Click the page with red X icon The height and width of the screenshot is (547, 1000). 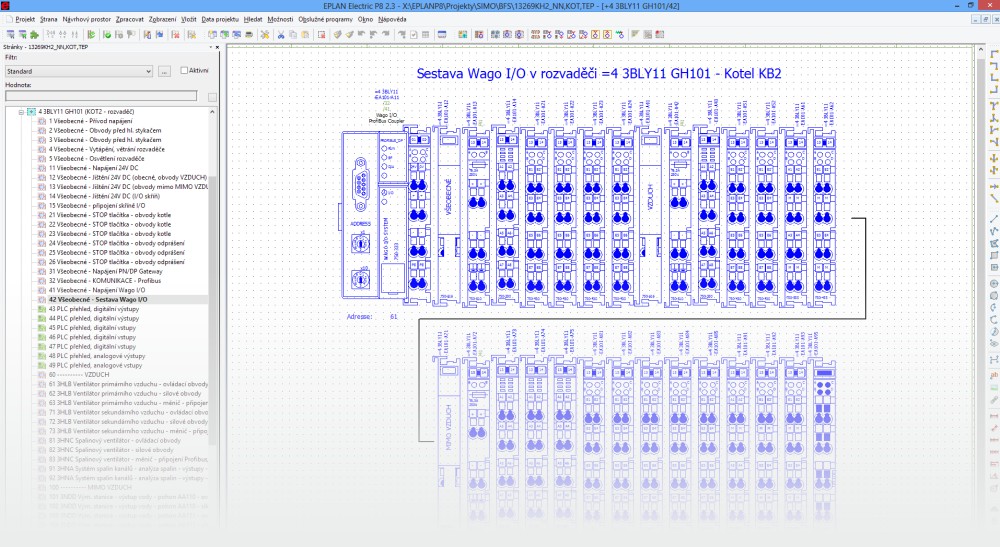(x=175, y=34)
